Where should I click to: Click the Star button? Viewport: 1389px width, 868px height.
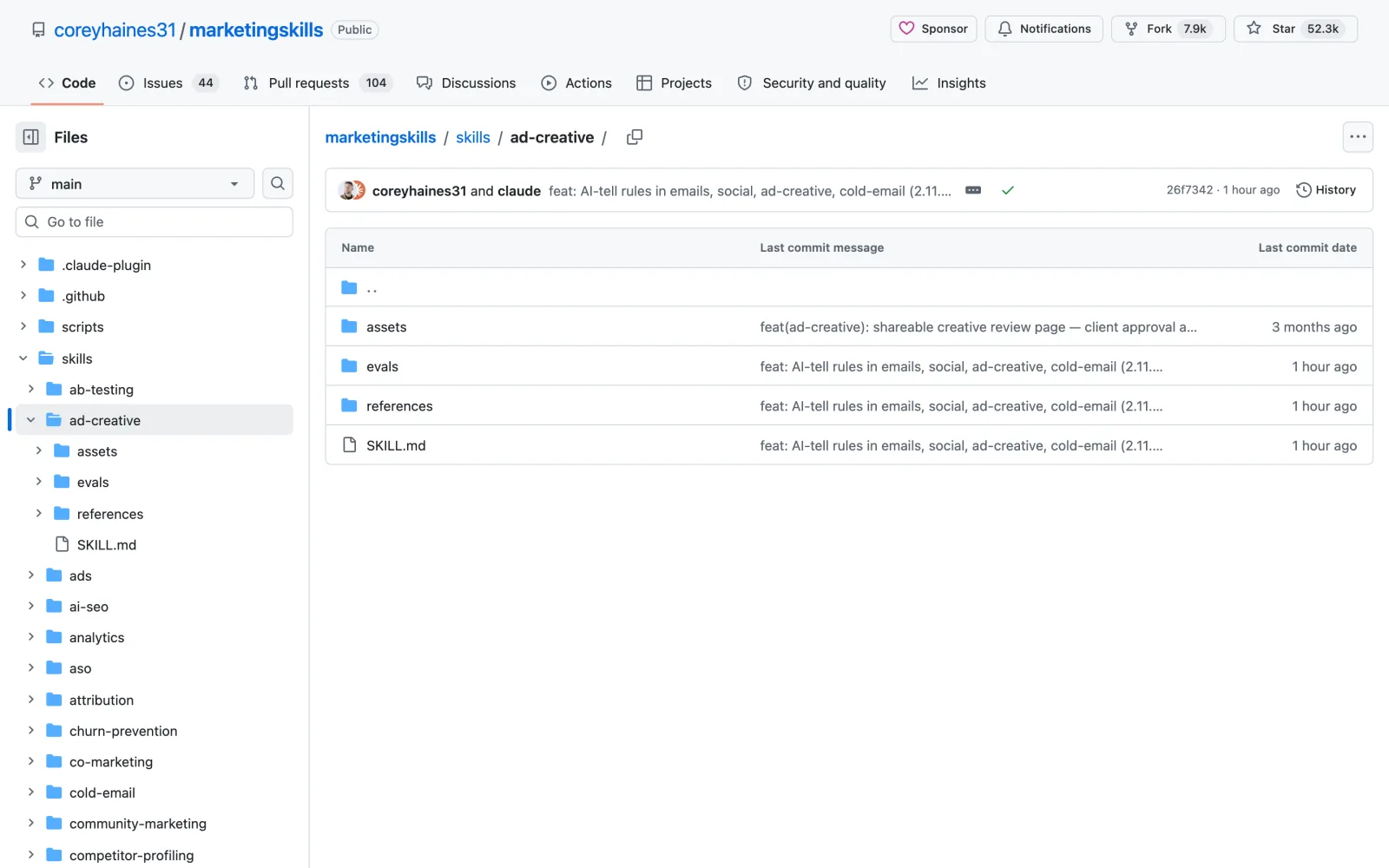pos(1295,29)
